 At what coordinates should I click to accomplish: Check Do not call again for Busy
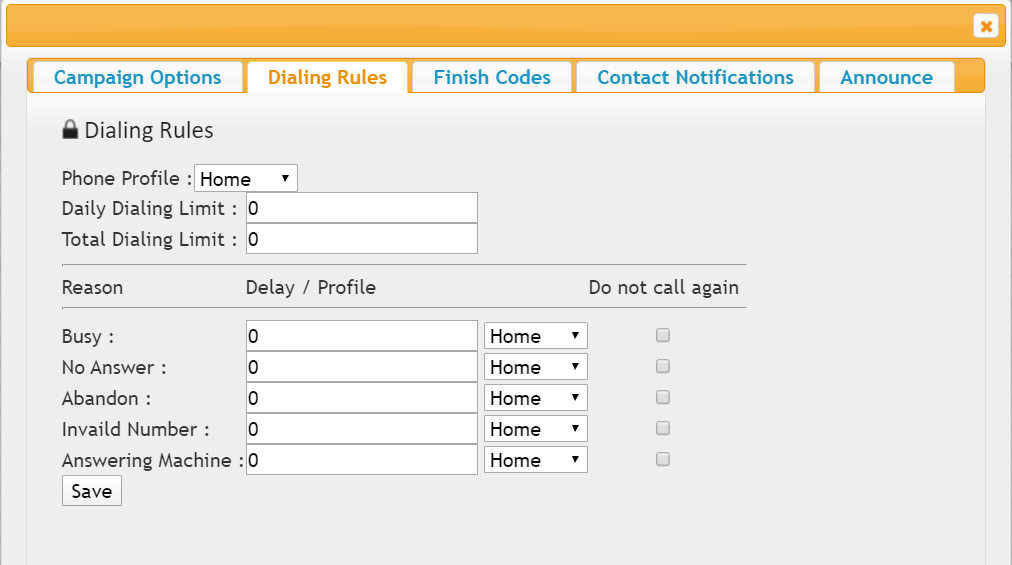662,335
